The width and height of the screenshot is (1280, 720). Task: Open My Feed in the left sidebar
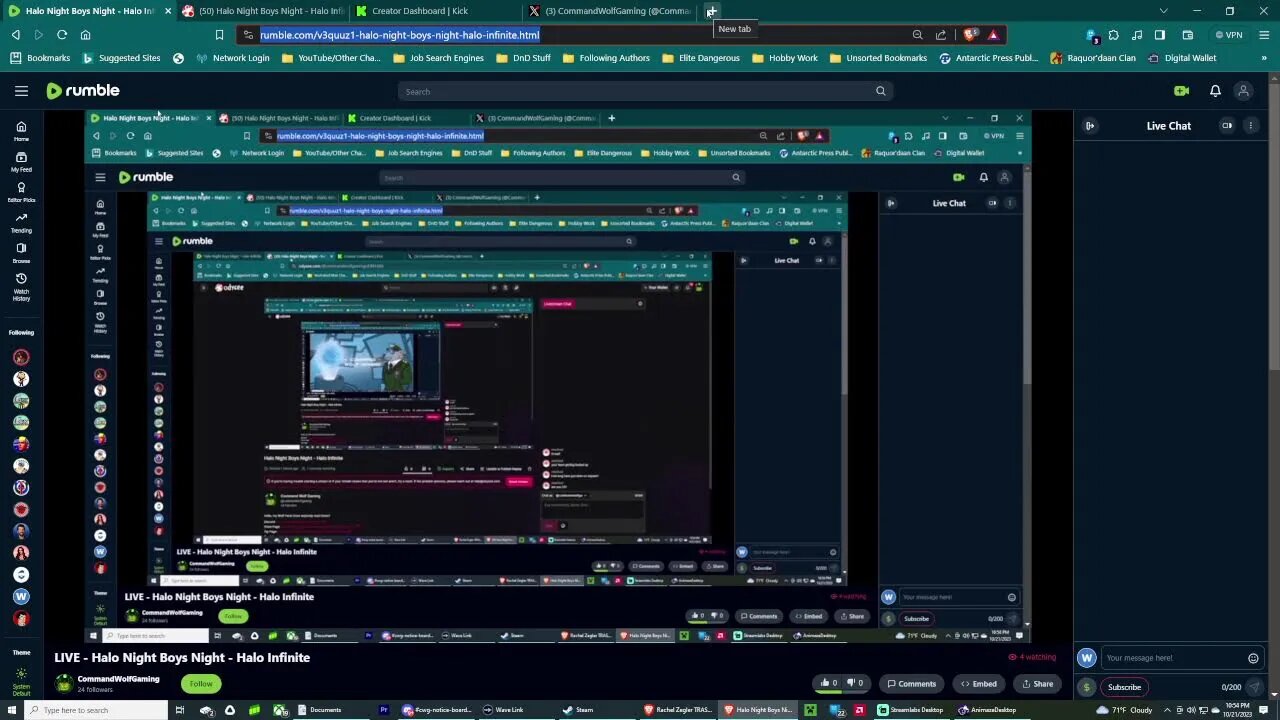click(x=21, y=162)
